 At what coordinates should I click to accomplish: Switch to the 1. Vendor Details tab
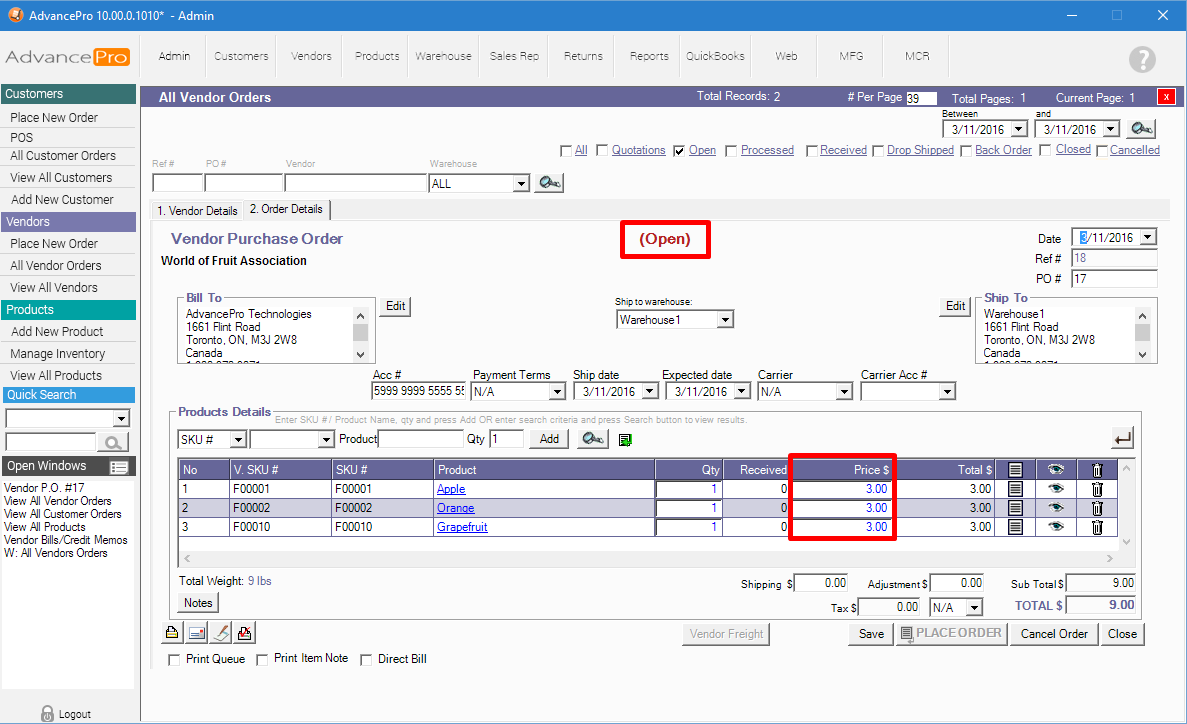(x=197, y=211)
